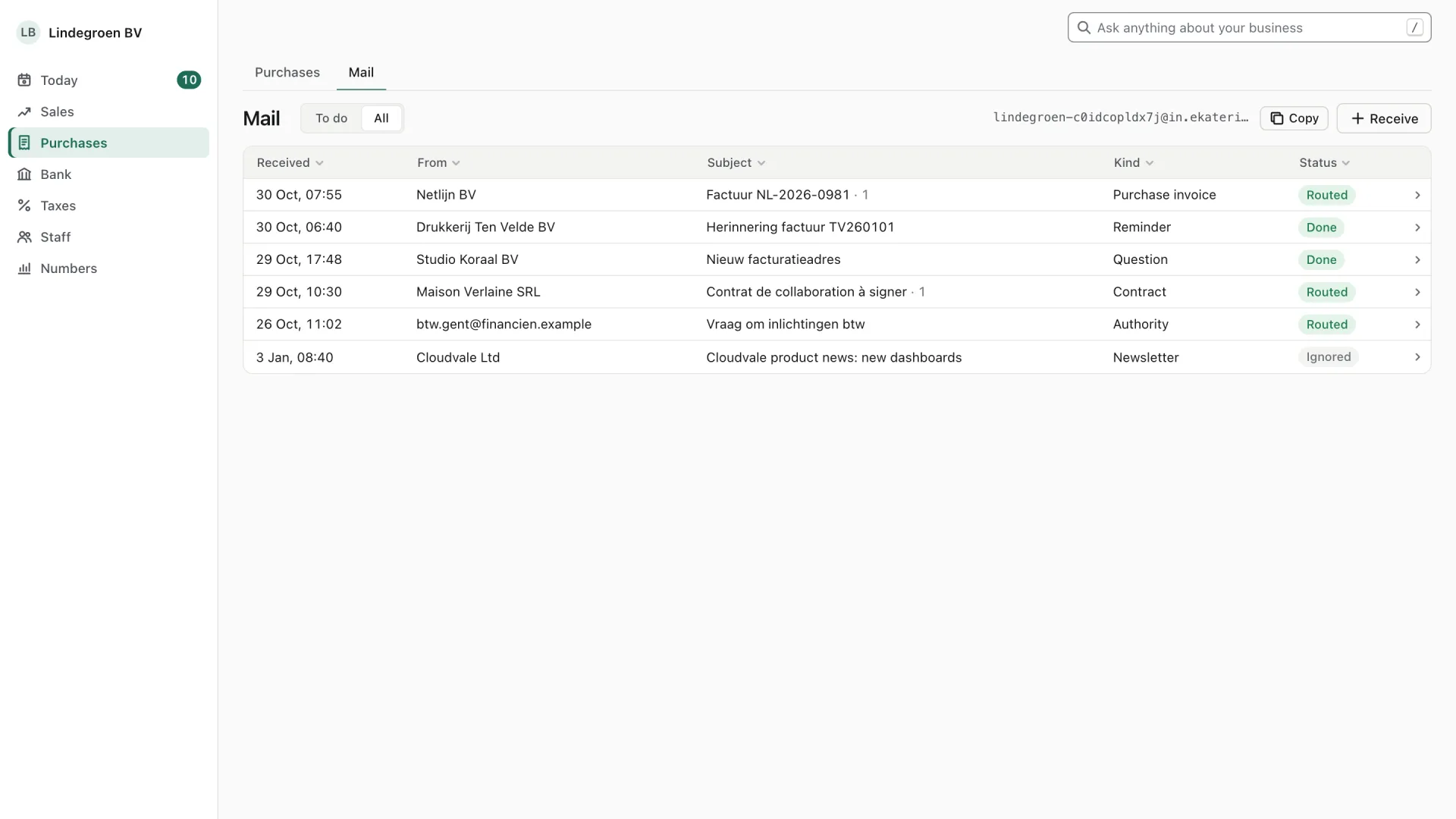The width and height of the screenshot is (1456, 819).
Task: Open Drukkerij Ten Velde BV row chevron
Action: (x=1417, y=227)
